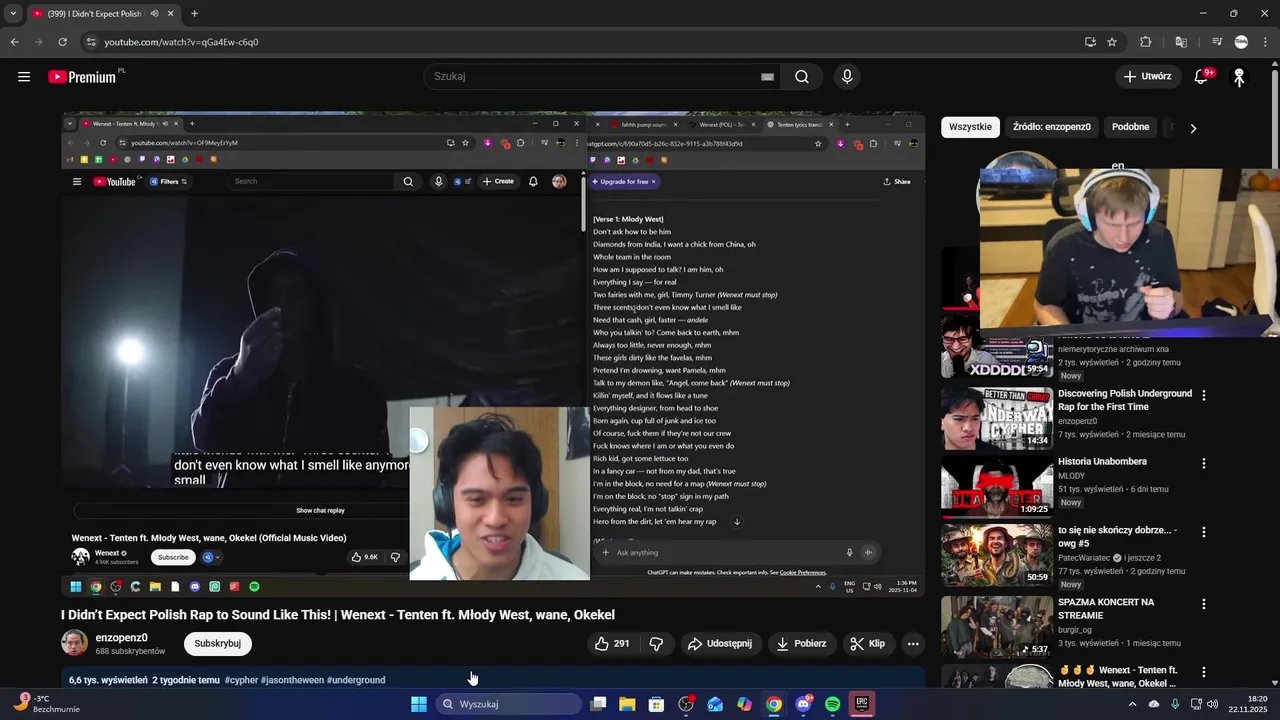
Task: Open media control icon in toolbar
Action: 1217,42
